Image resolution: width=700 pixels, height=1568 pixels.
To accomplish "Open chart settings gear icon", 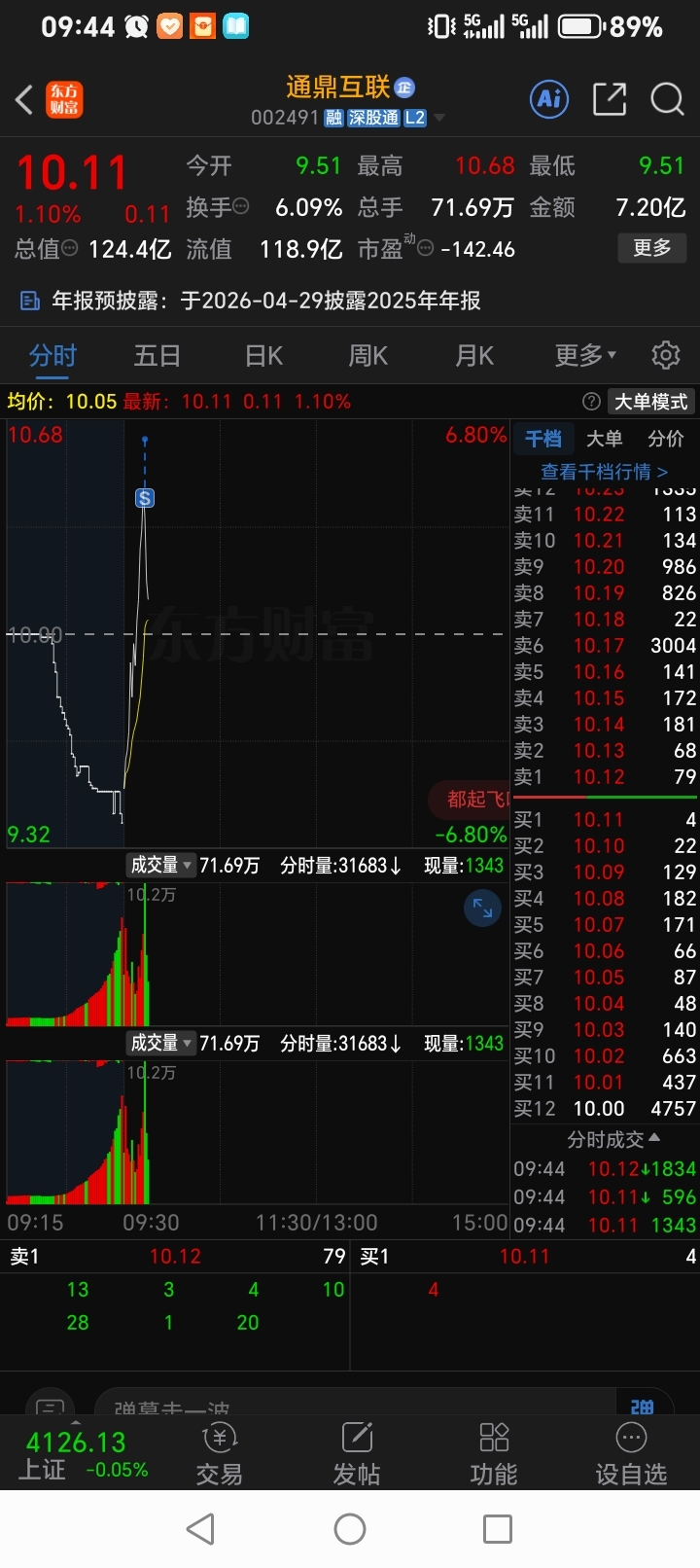I will pyautogui.click(x=666, y=355).
